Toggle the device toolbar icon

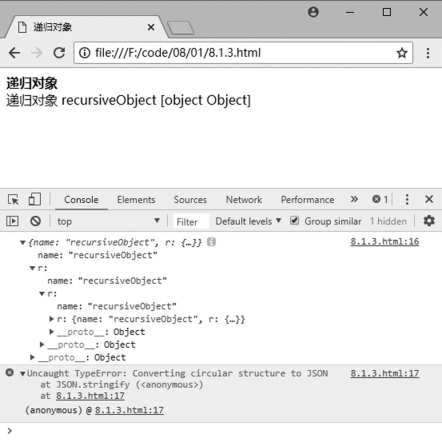[35, 199]
